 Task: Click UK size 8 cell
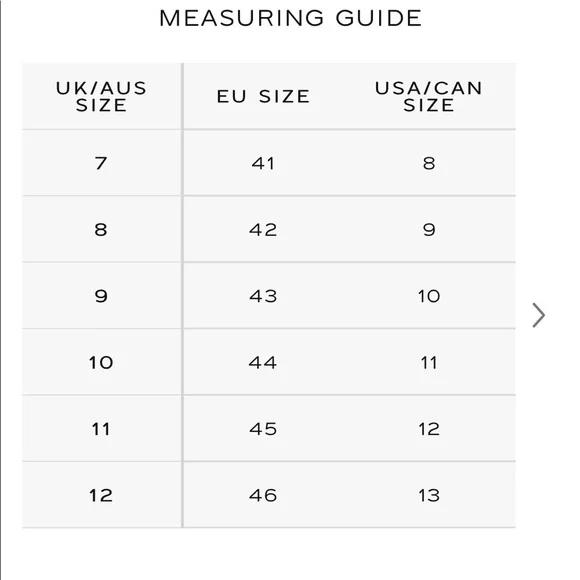click(101, 229)
